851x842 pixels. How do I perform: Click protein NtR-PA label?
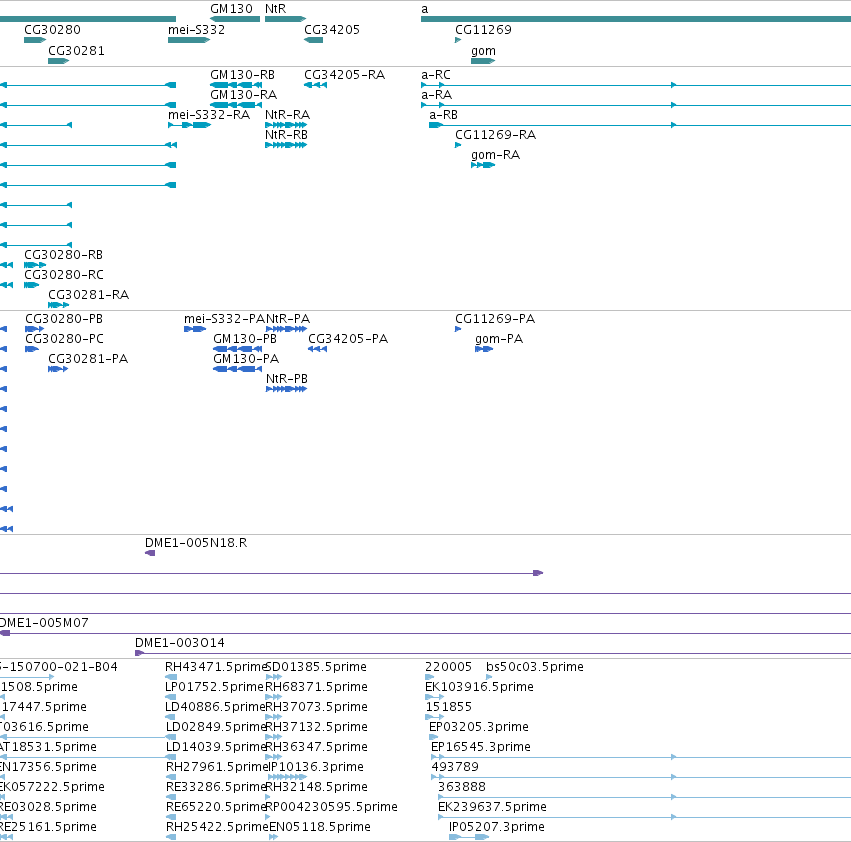pos(288,319)
